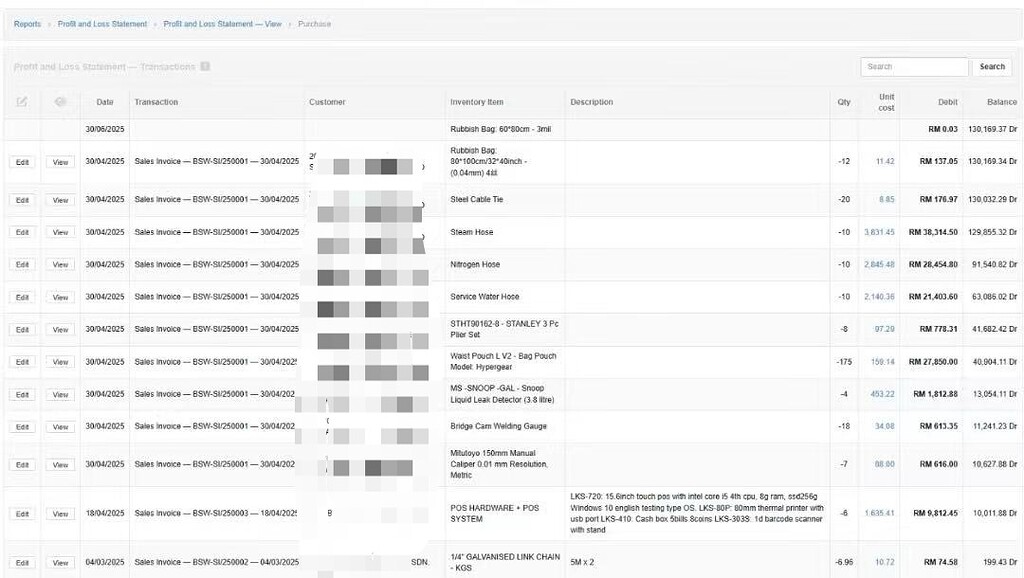The image size is (1024, 578).
Task: Click inside the Search input field
Action: (x=913, y=66)
